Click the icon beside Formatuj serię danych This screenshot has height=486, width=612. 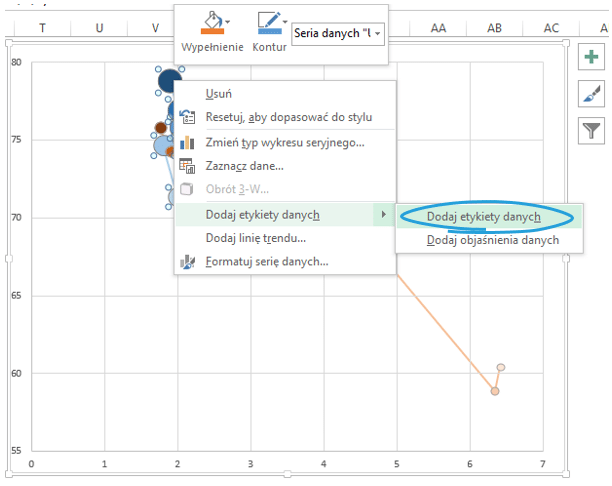click(x=187, y=262)
